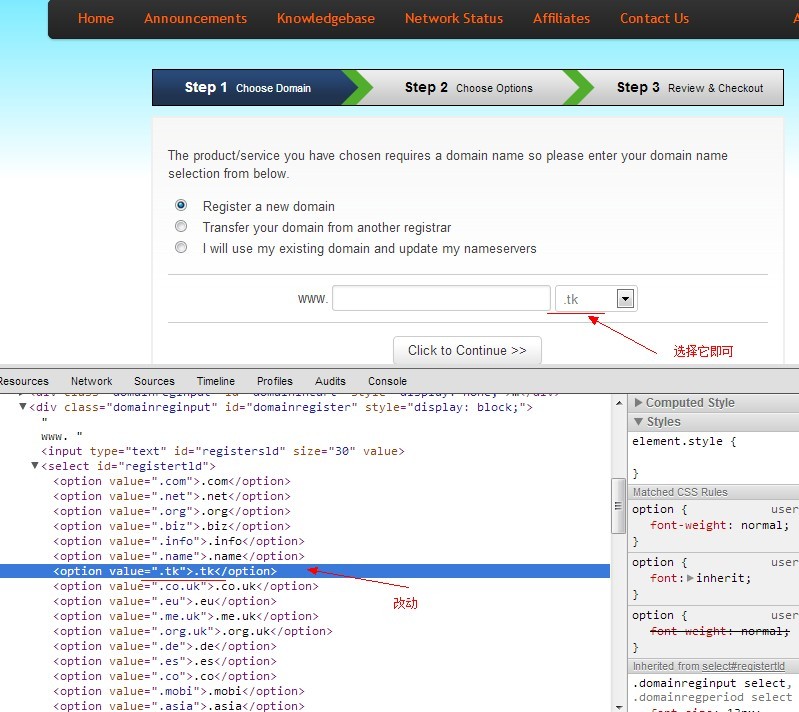Collapse the Styles section

coord(638,421)
